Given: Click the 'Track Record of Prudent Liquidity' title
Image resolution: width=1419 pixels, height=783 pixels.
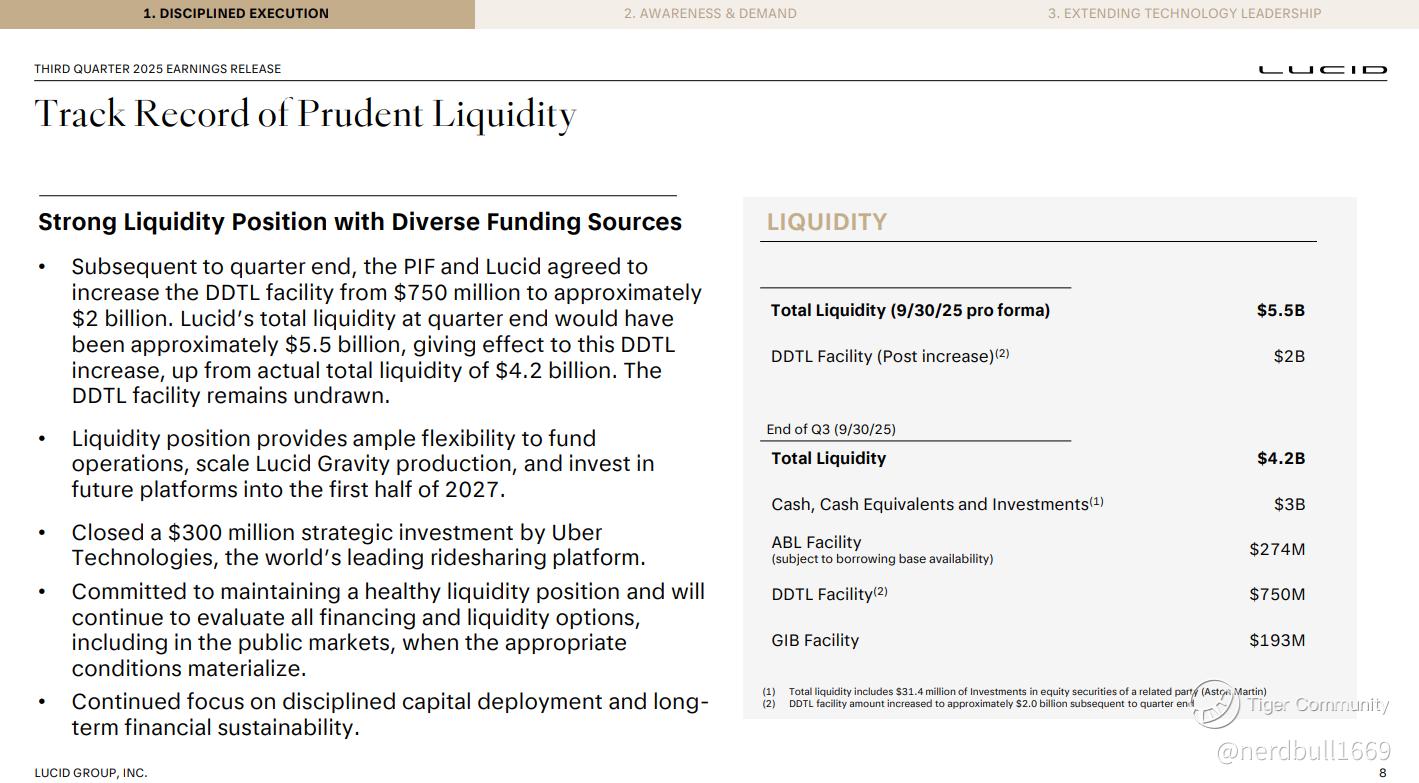Looking at the screenshot, I should coord(305,115).
